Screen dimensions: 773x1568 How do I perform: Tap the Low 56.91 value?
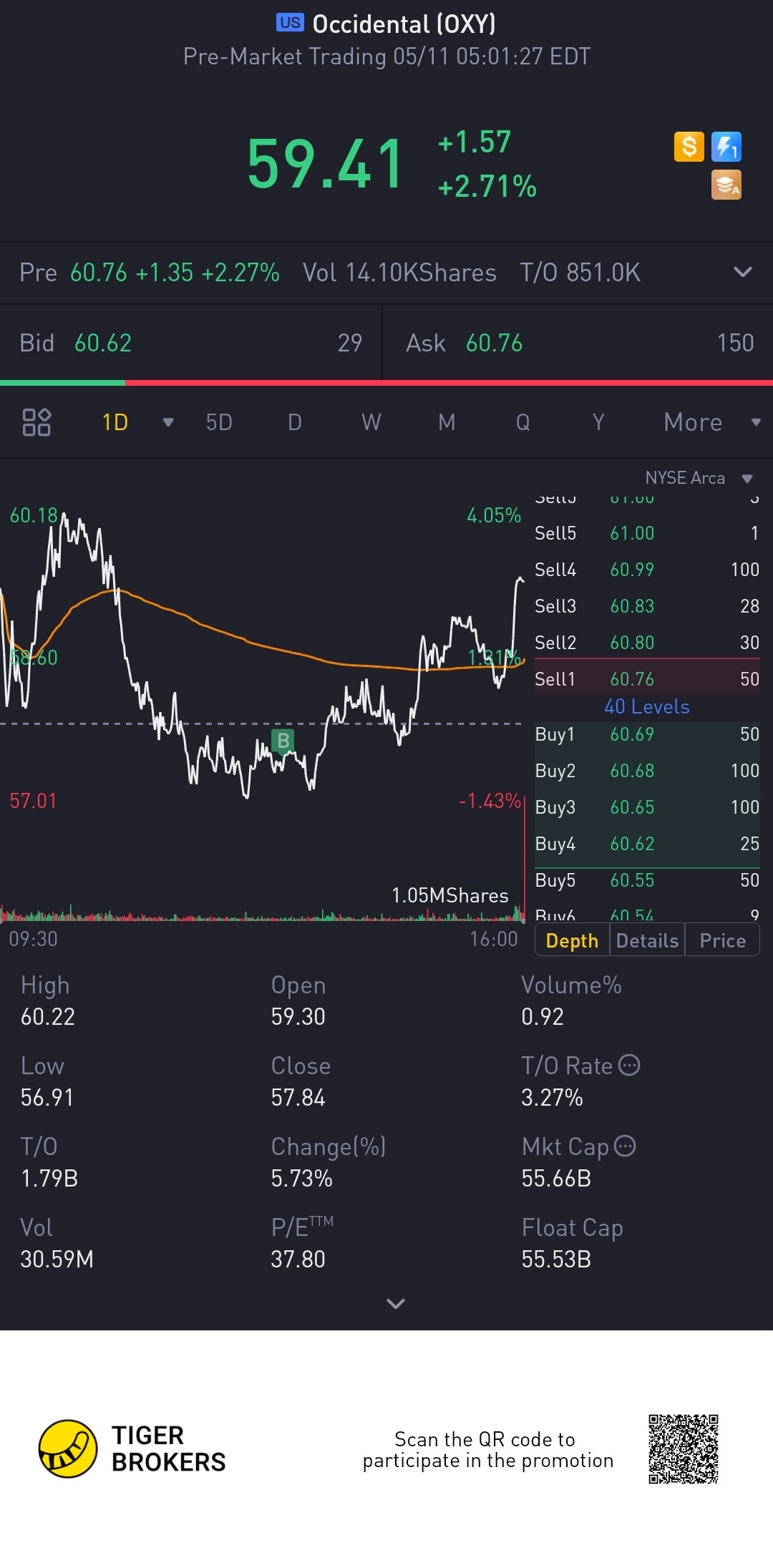click(47, 1097)
